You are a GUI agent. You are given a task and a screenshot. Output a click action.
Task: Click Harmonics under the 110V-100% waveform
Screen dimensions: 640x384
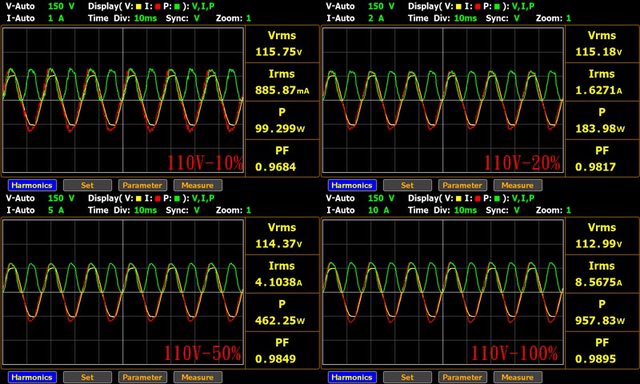pos(352,377)
